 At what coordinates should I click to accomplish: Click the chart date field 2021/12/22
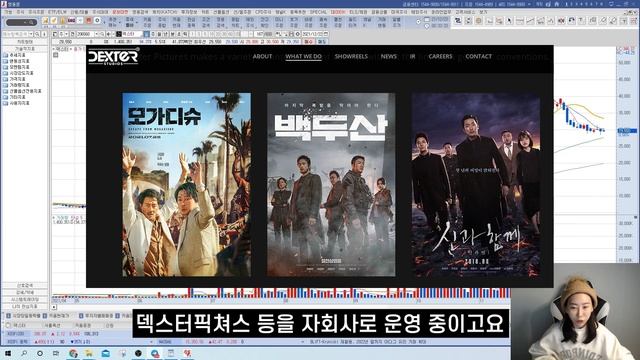click(x=314, y=34)
